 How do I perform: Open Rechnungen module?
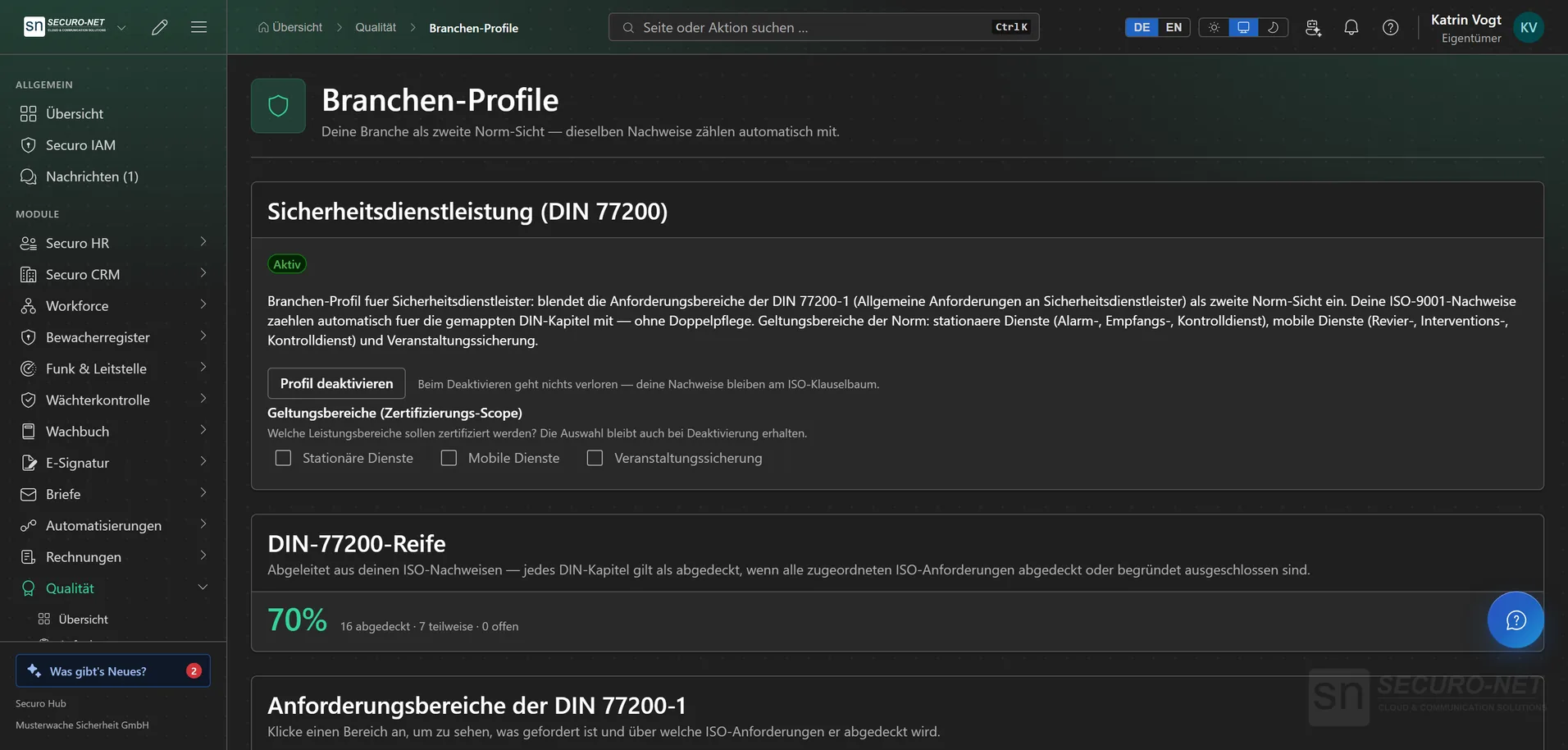113,557
